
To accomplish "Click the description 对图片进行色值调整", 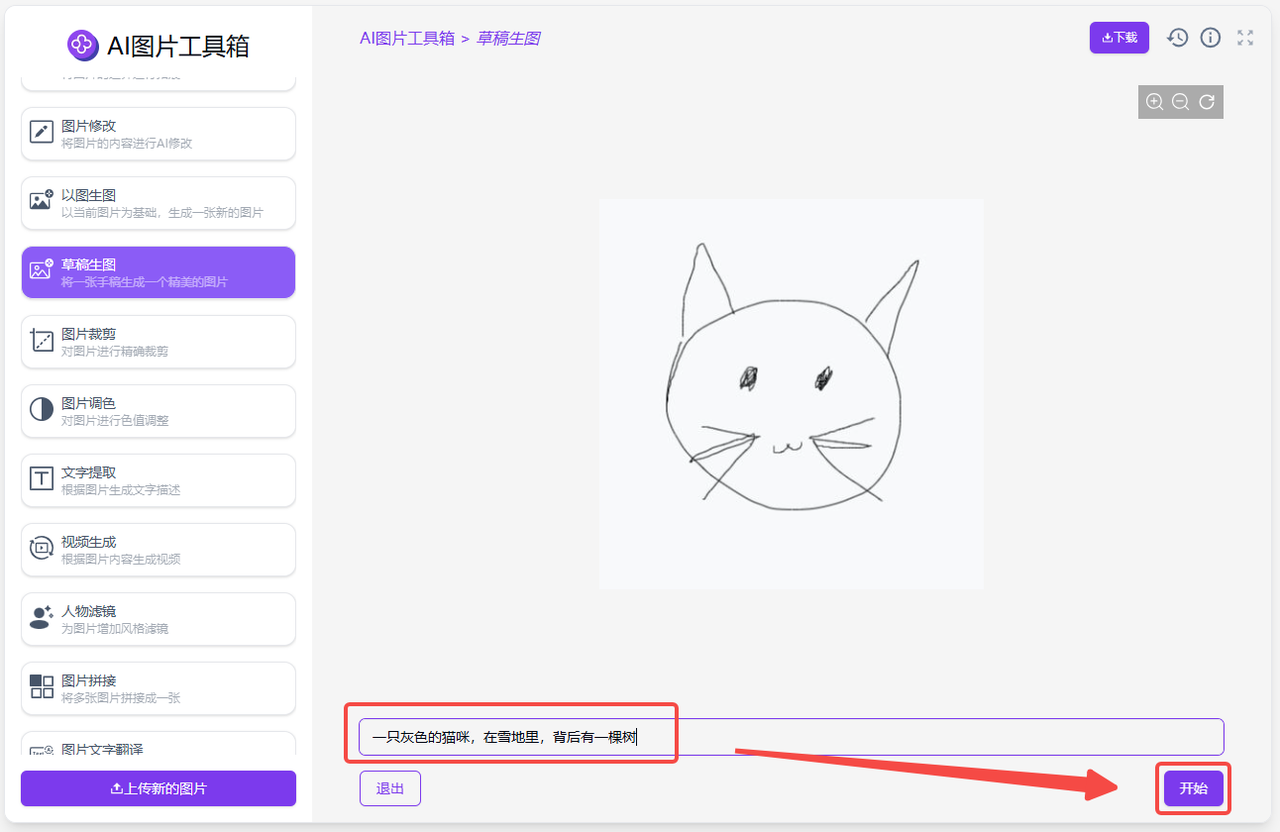I will pyautogui.click(x=115, y=421).
